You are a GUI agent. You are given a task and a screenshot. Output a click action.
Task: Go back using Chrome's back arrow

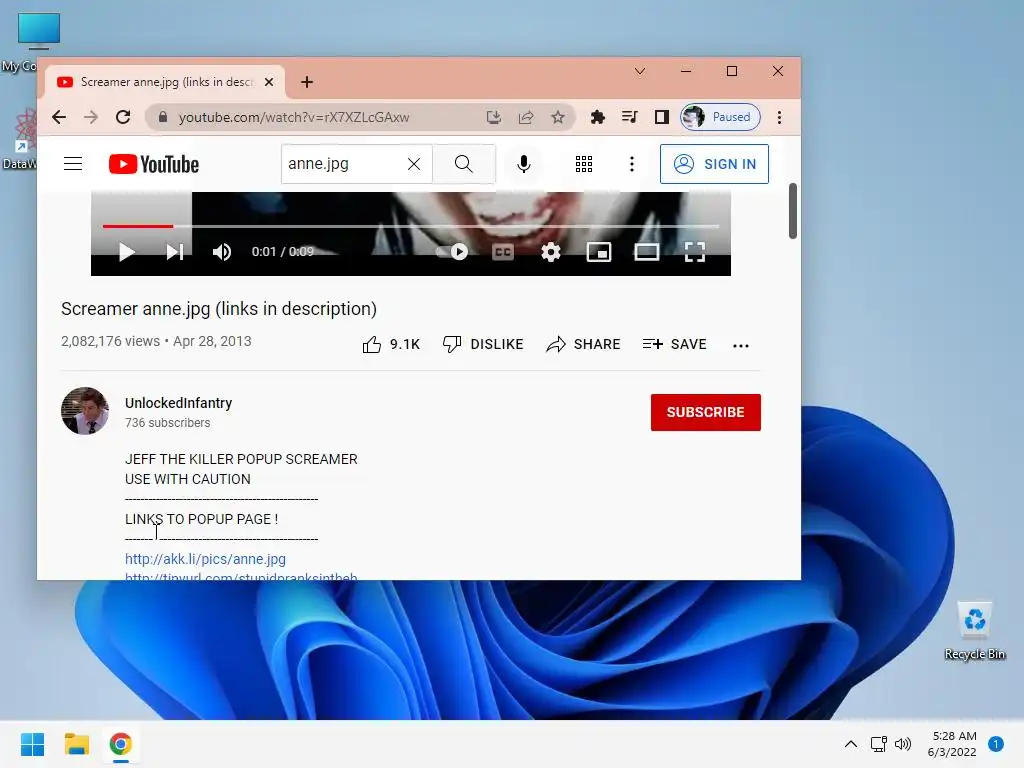pos(59,117)
